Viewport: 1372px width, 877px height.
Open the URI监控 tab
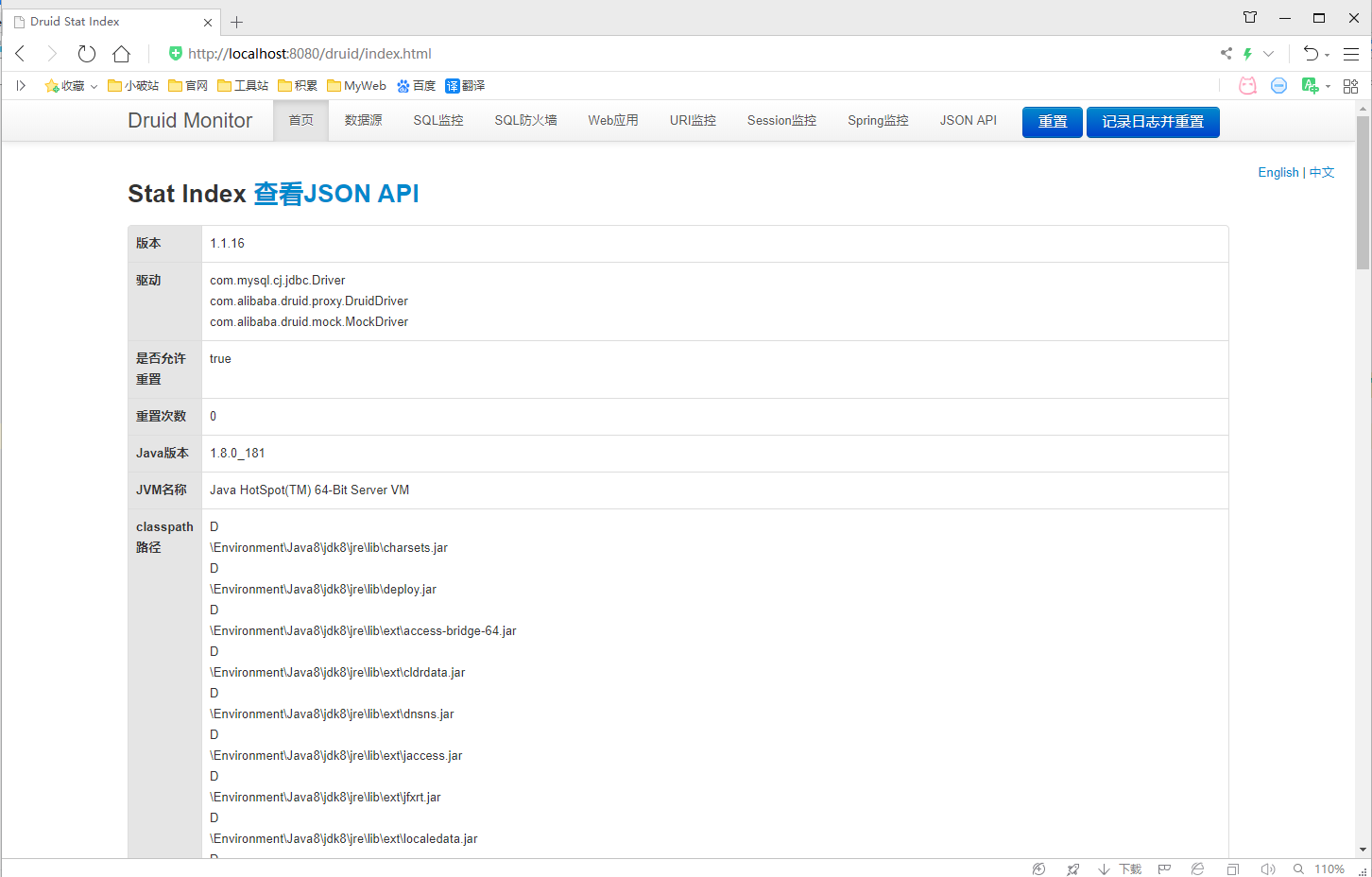coord(693,121)
